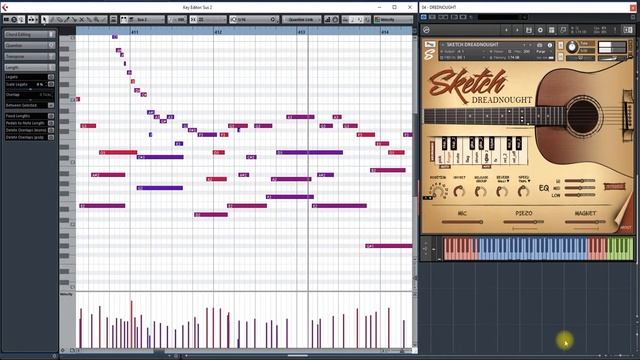Image resolution: width=640 pixels, height=360 pixels.
Task: Mute the Sketch Dreadnought instrument (M)
Action: click(561, 56)
